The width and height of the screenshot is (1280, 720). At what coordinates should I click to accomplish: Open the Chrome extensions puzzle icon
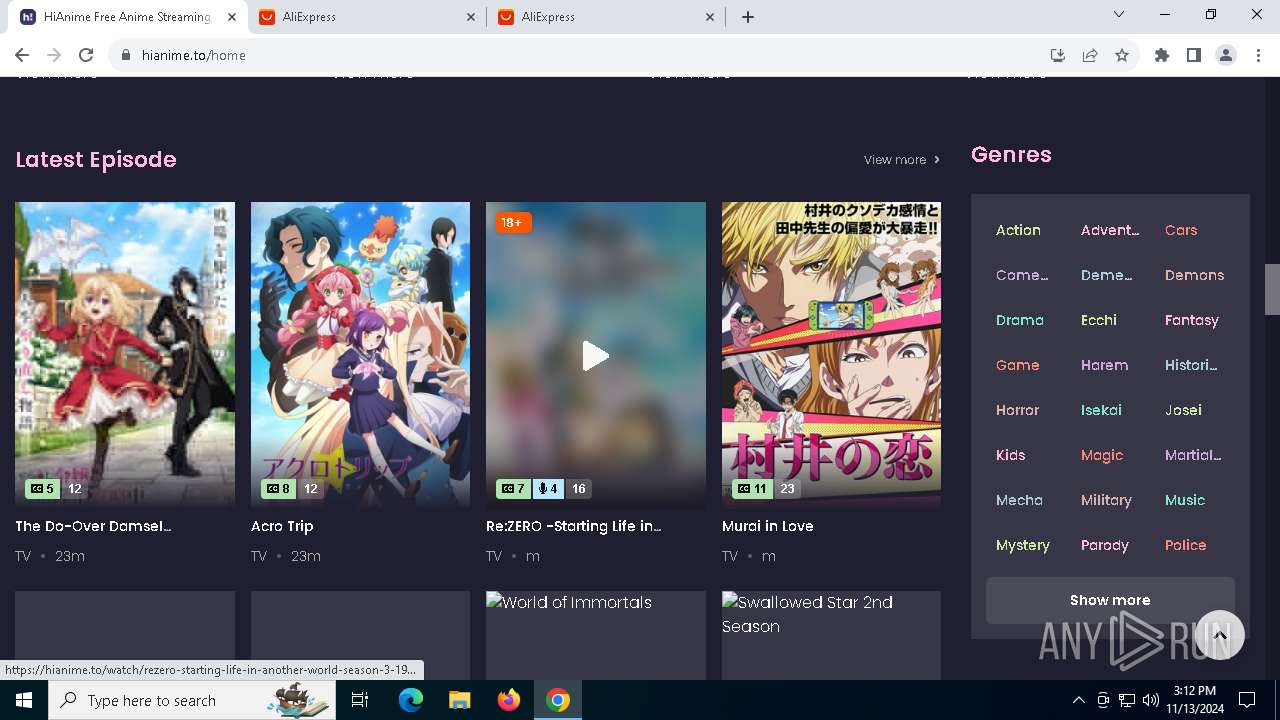(x=1162, y=55)
